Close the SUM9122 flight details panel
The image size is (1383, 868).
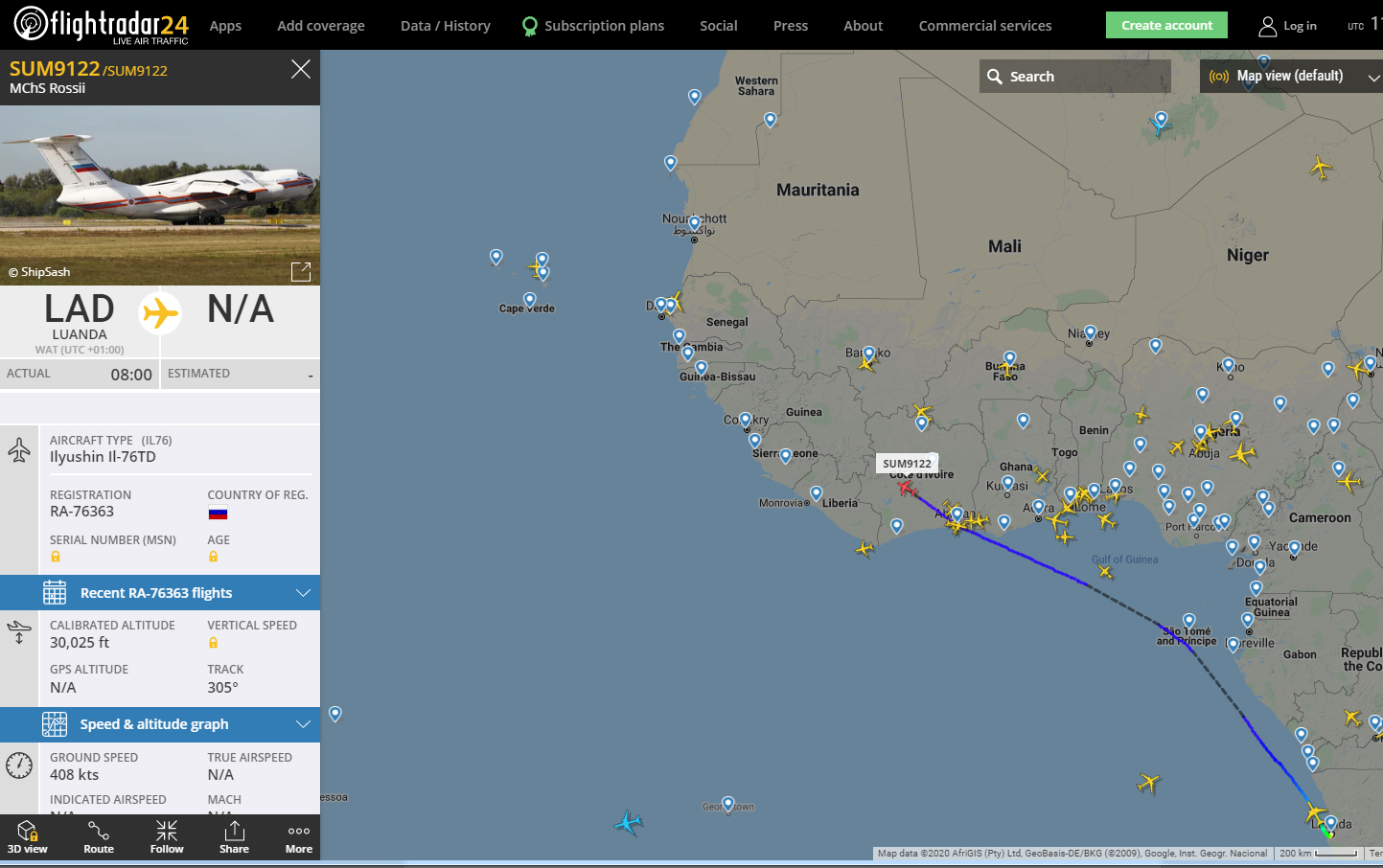pos(300,69)
